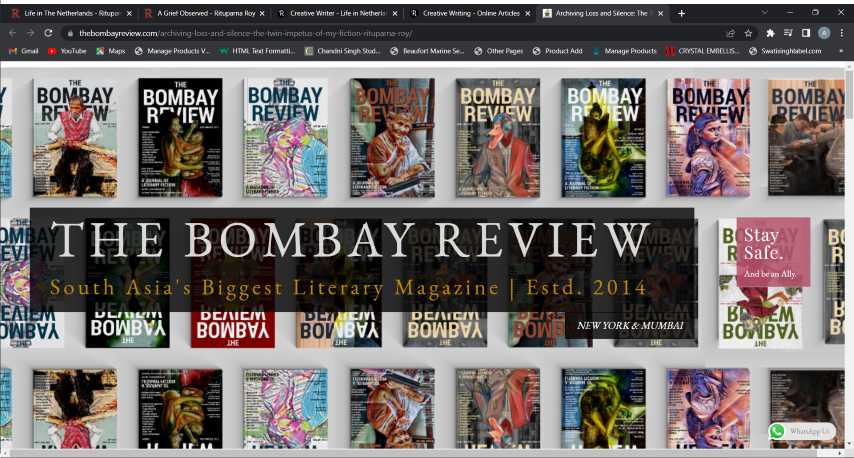Open the media control icon

(x=788, y=33)
